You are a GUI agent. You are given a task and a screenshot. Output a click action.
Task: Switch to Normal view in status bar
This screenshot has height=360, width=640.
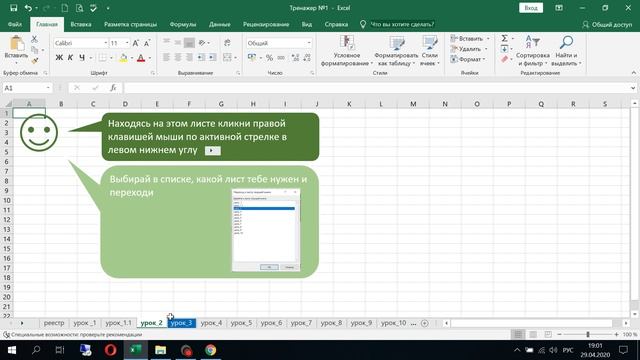pyautogui.click(x=518, y=334)
